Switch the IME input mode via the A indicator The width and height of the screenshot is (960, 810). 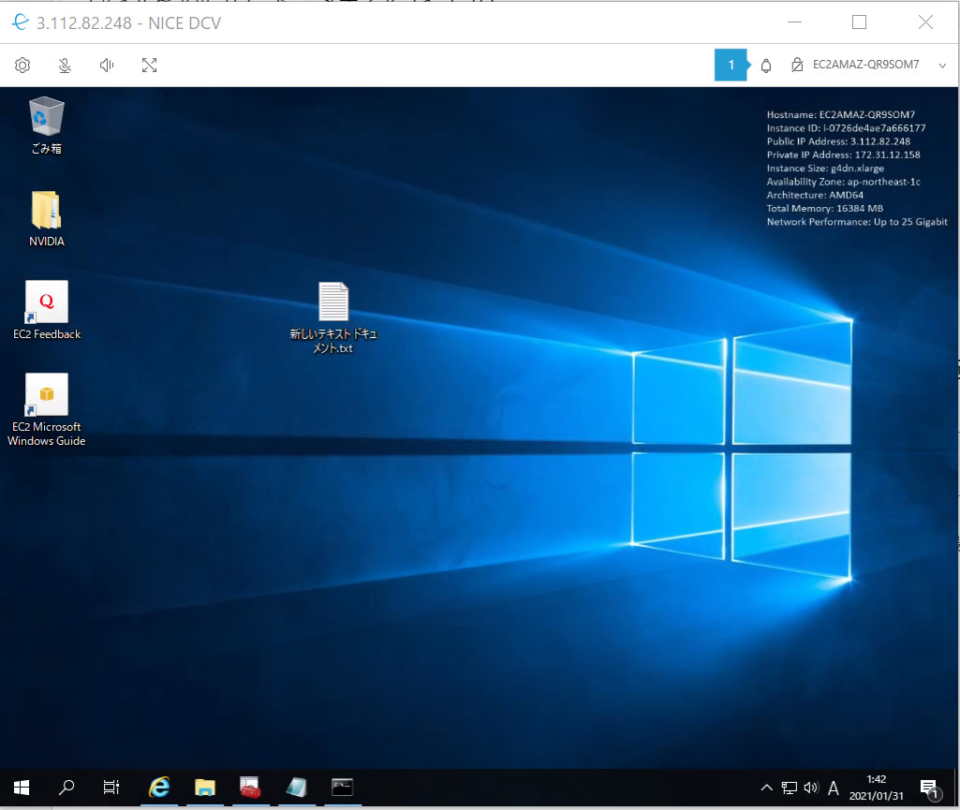tap(833, 787)
